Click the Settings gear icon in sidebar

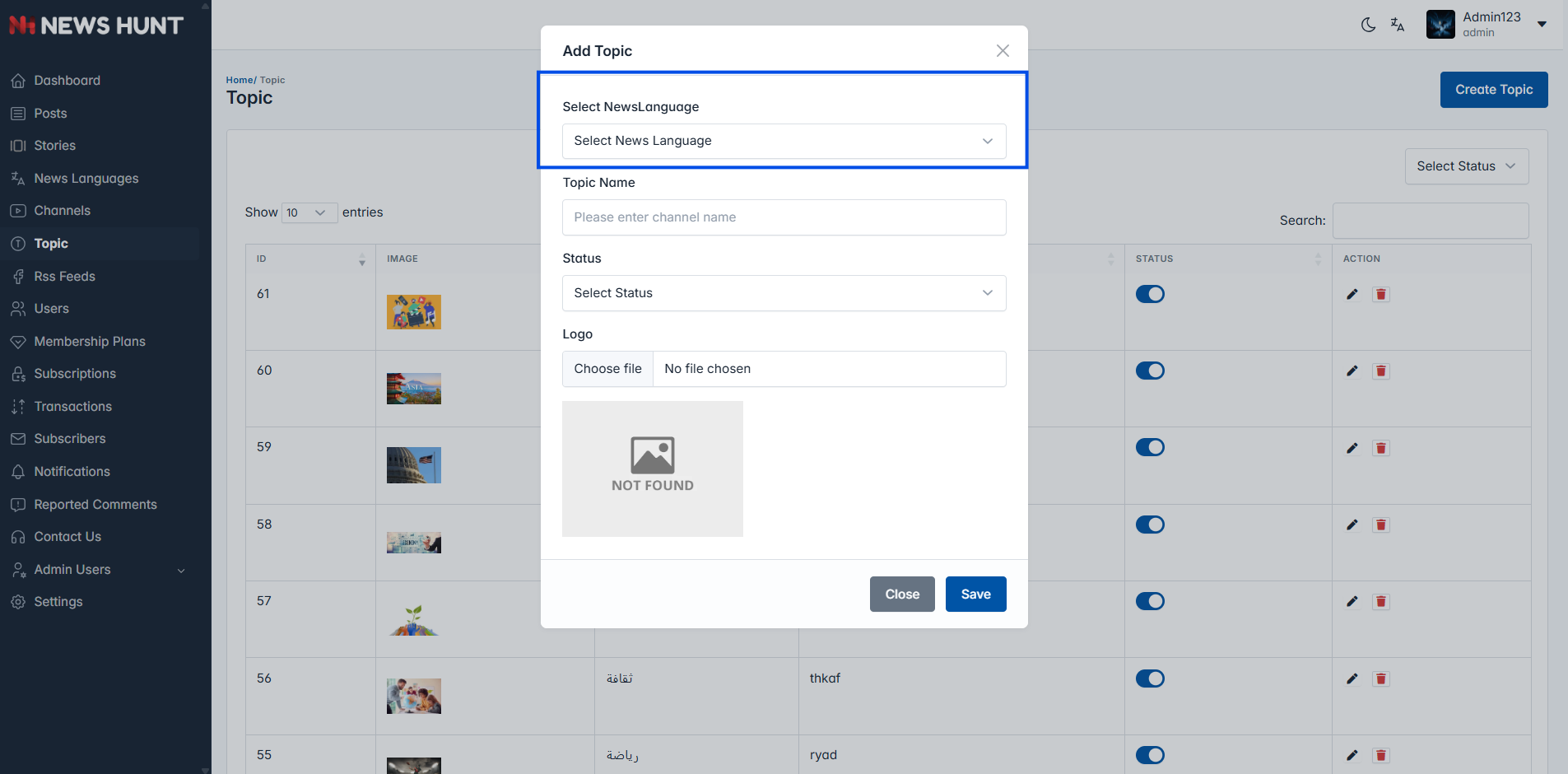pos(18,602)
